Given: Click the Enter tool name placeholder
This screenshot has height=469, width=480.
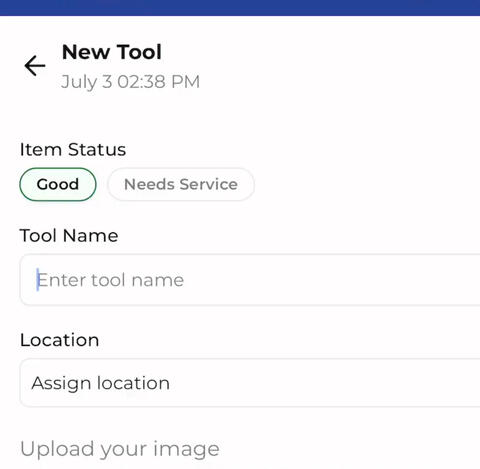Looking at the screenshot, I should tap(110, 280).
